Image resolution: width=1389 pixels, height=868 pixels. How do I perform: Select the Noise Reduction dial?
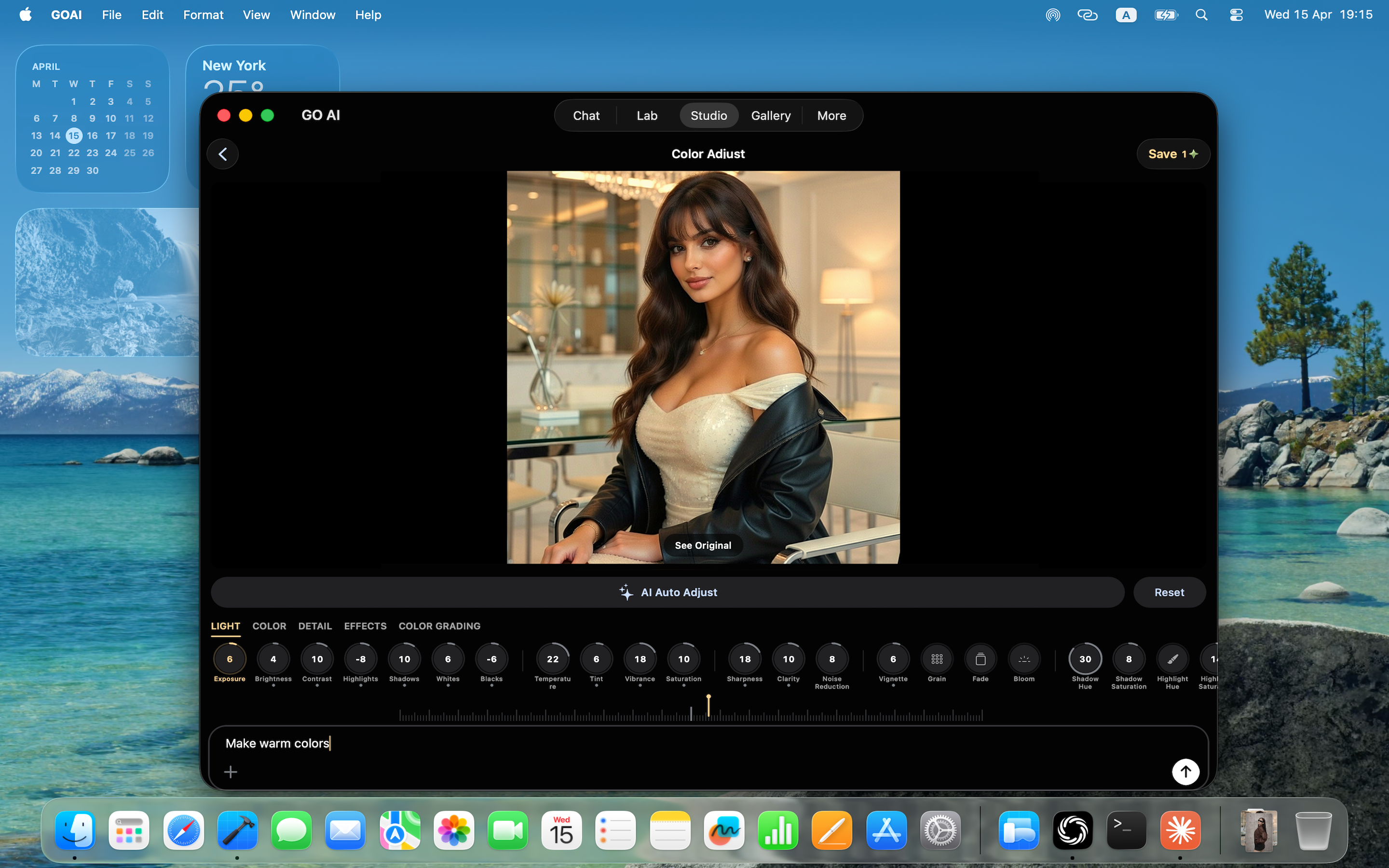point(832,659)
